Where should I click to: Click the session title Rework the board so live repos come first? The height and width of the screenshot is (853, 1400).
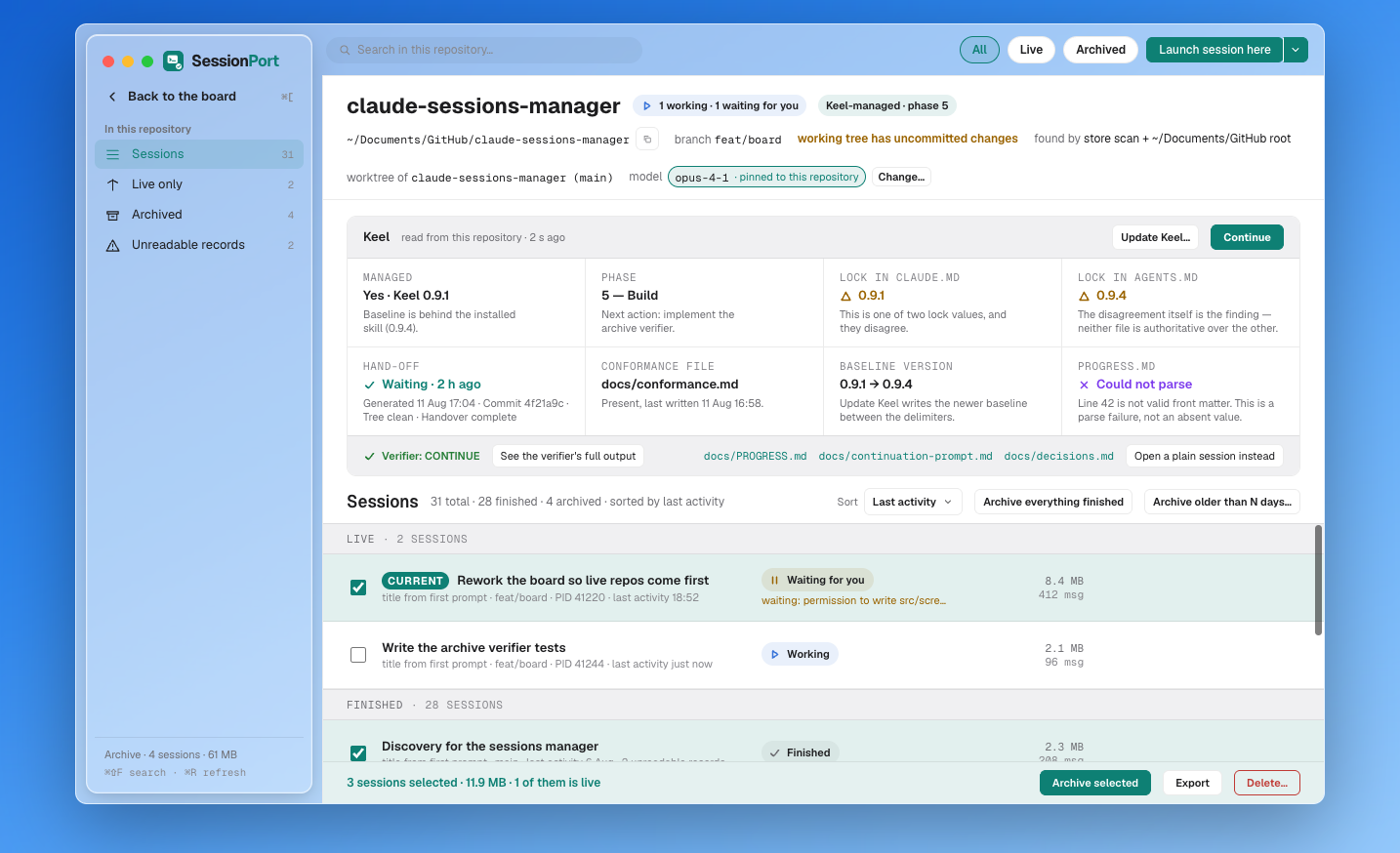click(x=583, y=580)
